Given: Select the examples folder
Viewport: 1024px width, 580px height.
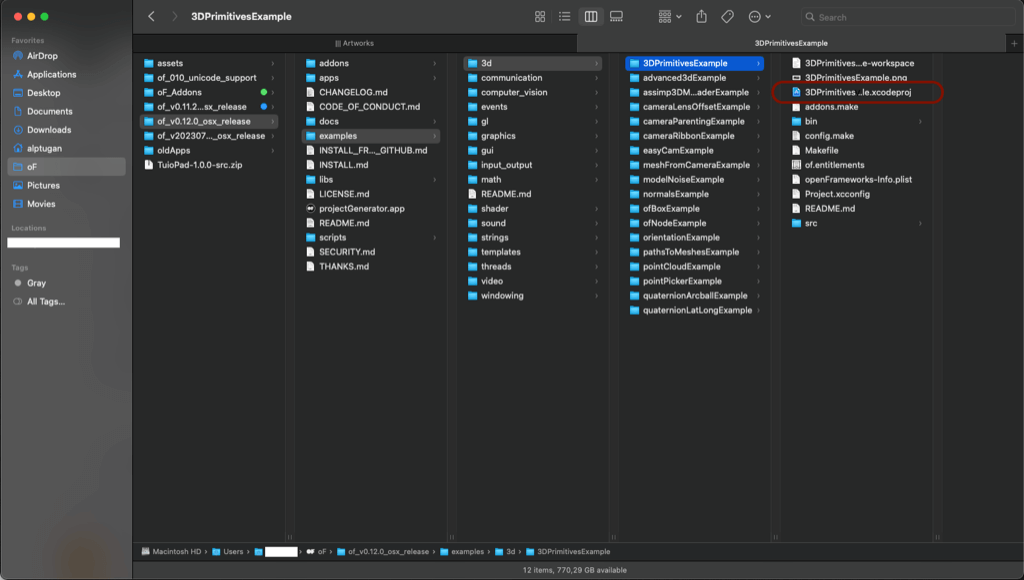Looking at the screenshot, I should pos(371,136).
